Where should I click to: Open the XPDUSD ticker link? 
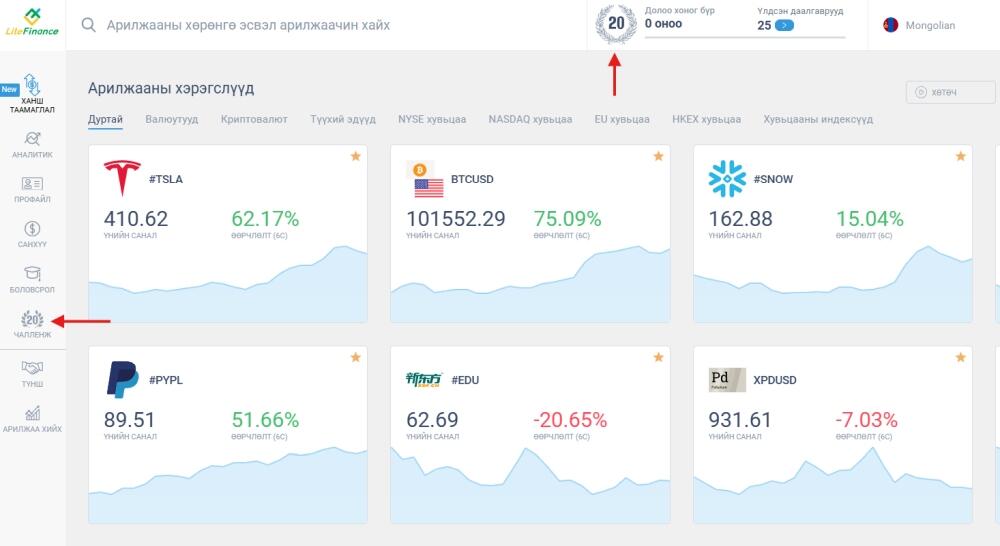[775, 380]
